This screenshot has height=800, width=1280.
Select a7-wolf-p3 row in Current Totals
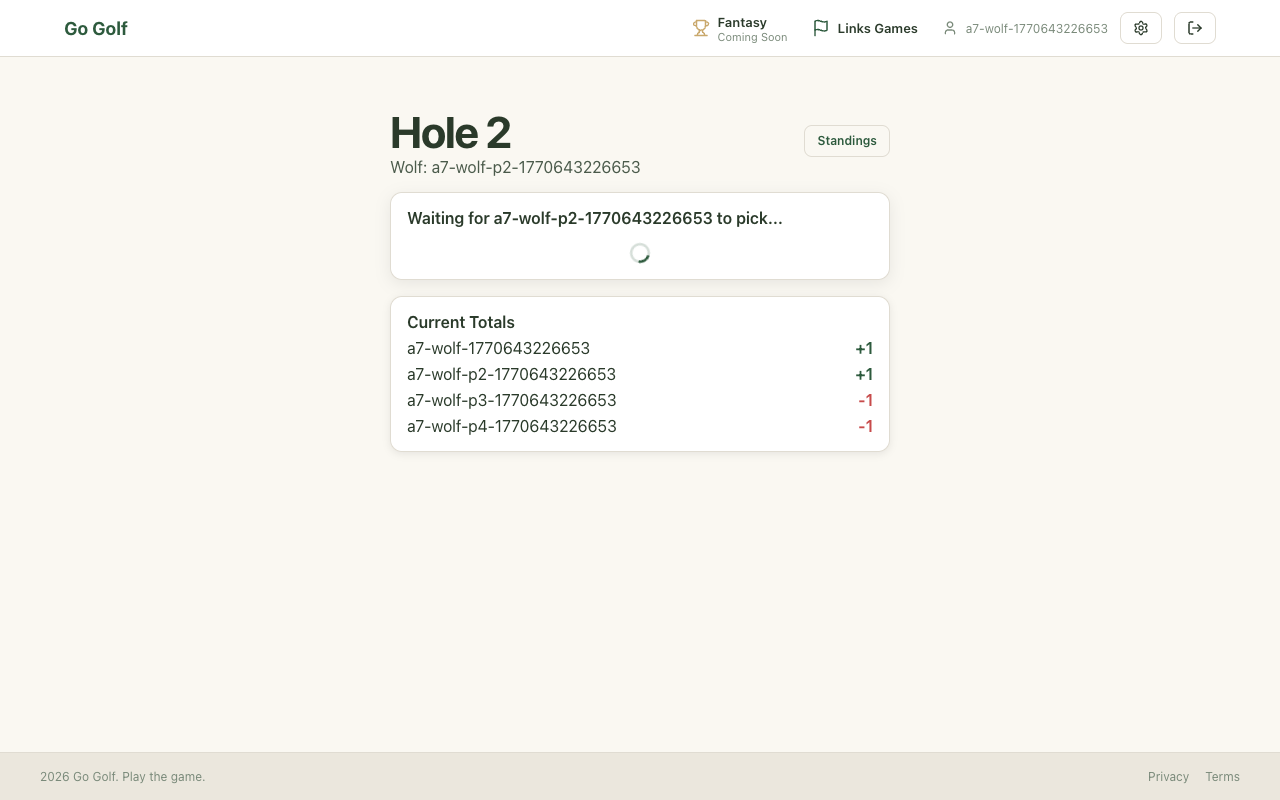coord(511,400)
